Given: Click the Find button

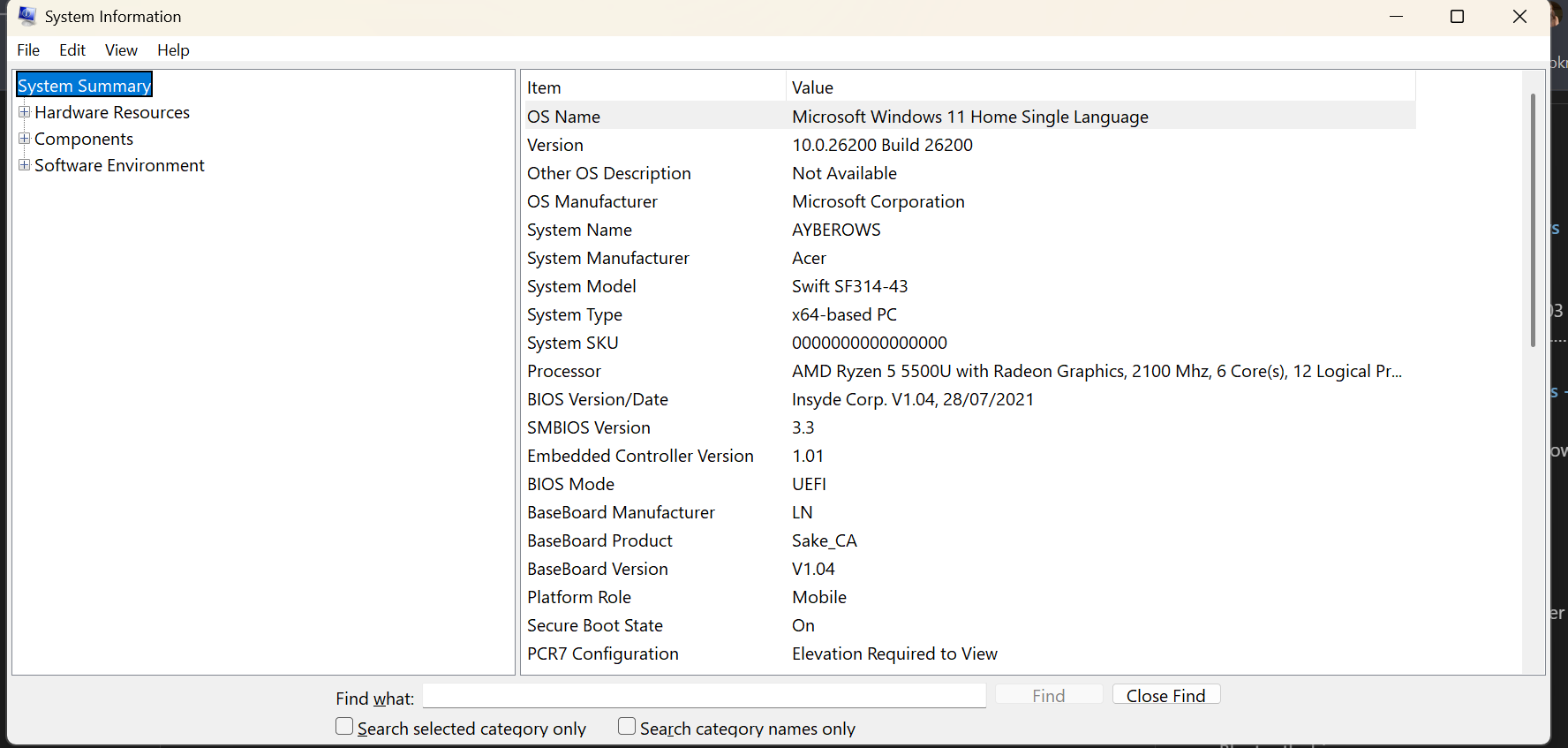Looking at the screenshot, I should [1049, 695].
